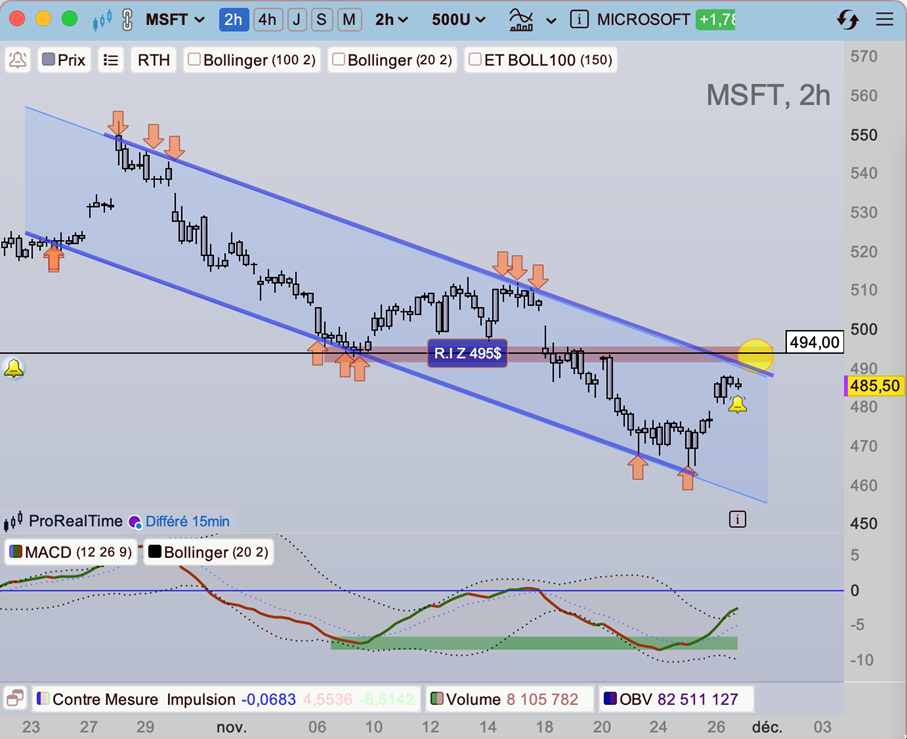Image resolution: width=907 pixels, height=739 pixels.
Task: Click the list icon next to Prix
Action: (110, 60)
